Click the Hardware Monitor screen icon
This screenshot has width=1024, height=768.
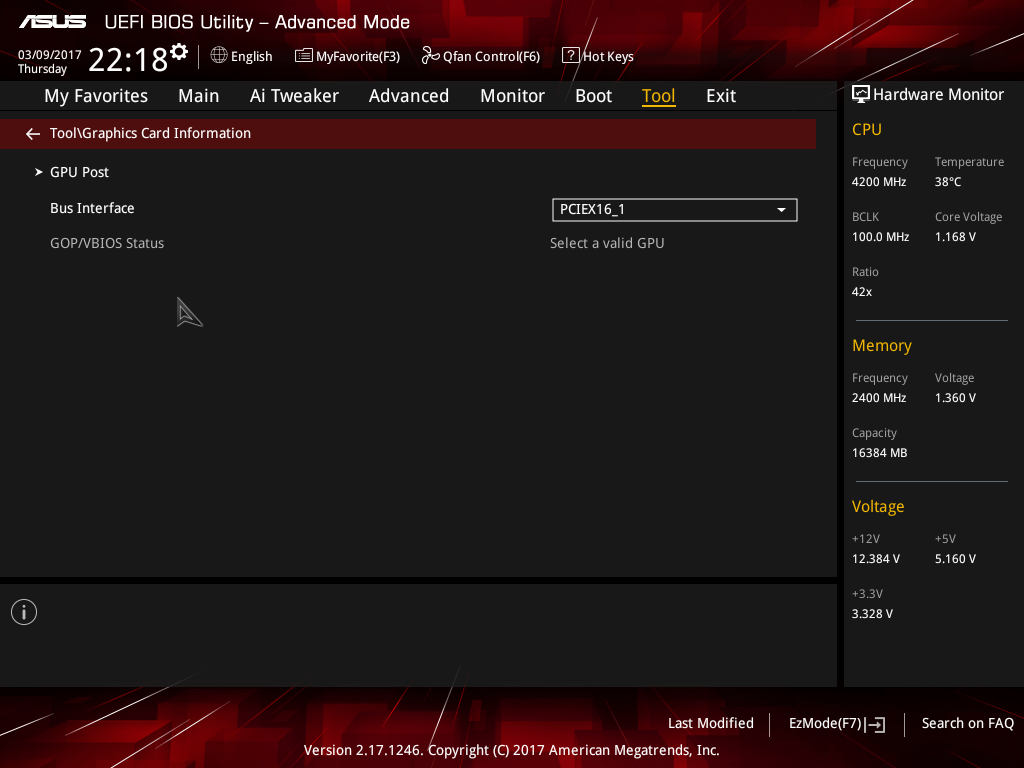click(861, 94)
